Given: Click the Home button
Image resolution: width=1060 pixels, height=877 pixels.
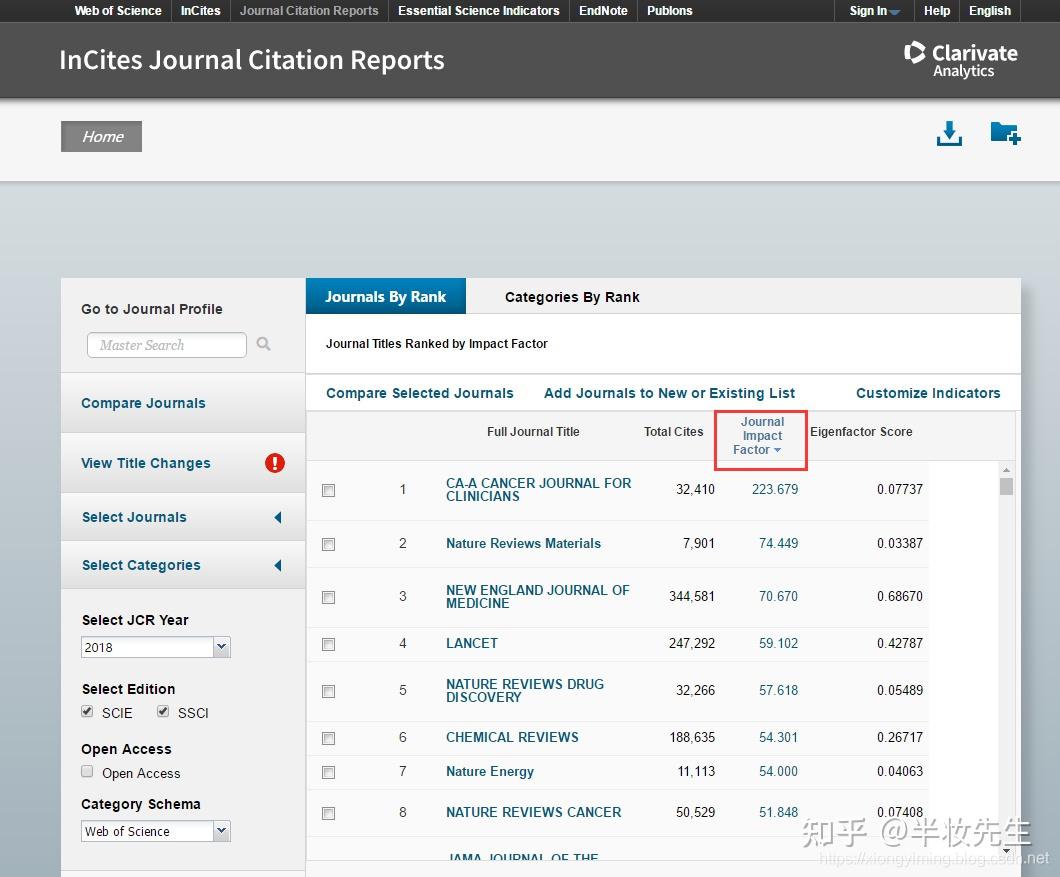Looking at the screenshot, I should point(102,137).
